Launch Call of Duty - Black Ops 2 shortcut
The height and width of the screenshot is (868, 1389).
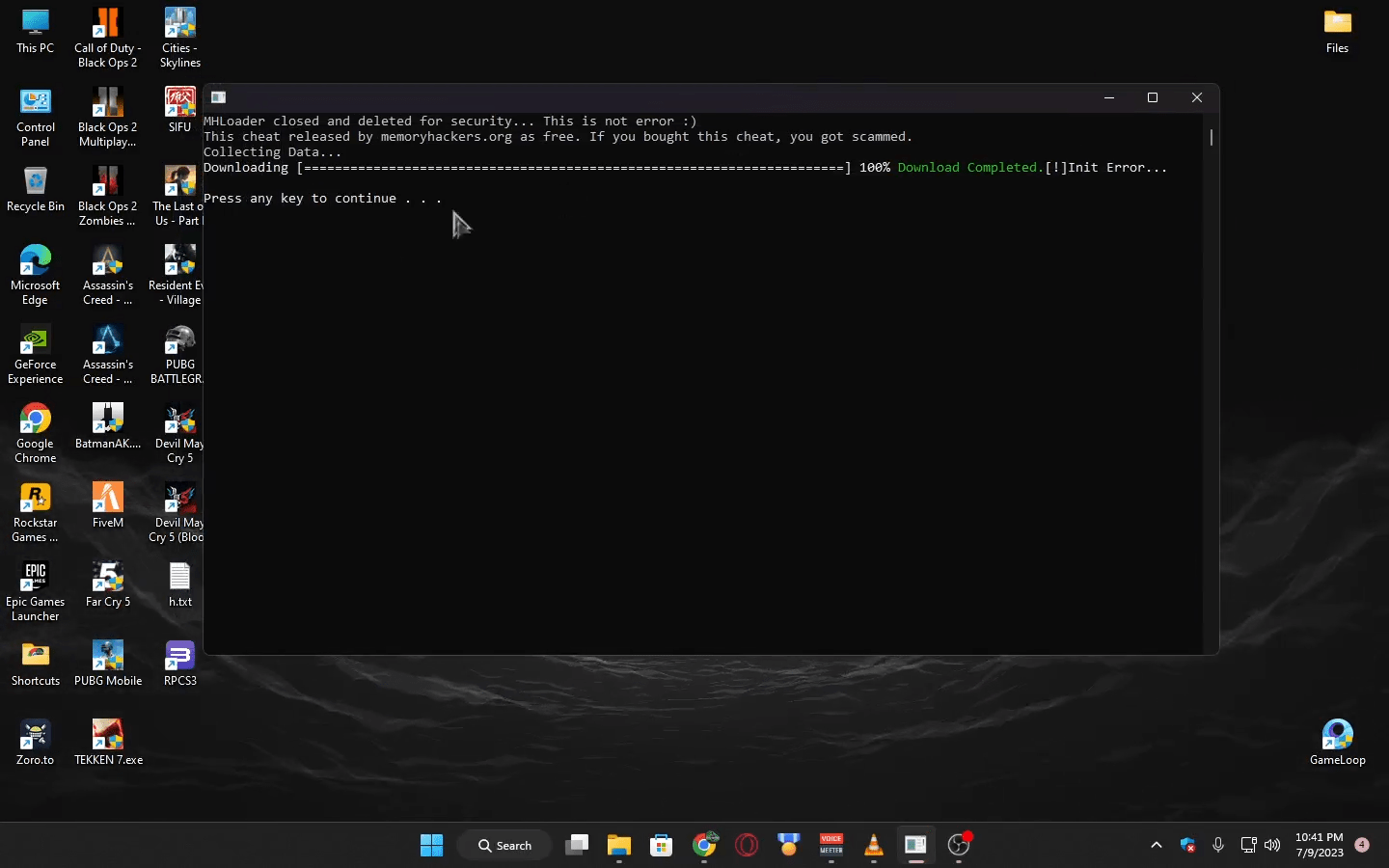(x=108, y=39)
